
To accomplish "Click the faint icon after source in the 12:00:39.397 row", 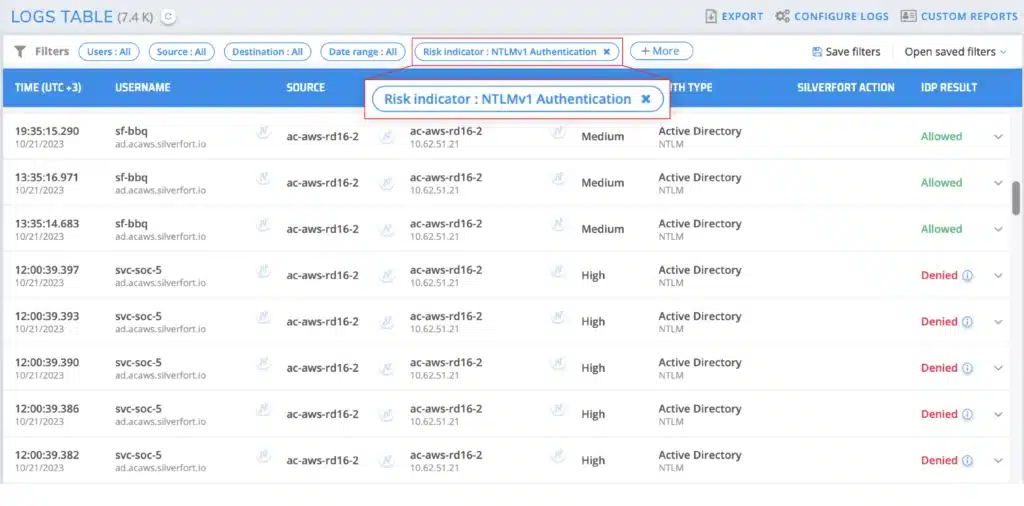I will 387,276.
